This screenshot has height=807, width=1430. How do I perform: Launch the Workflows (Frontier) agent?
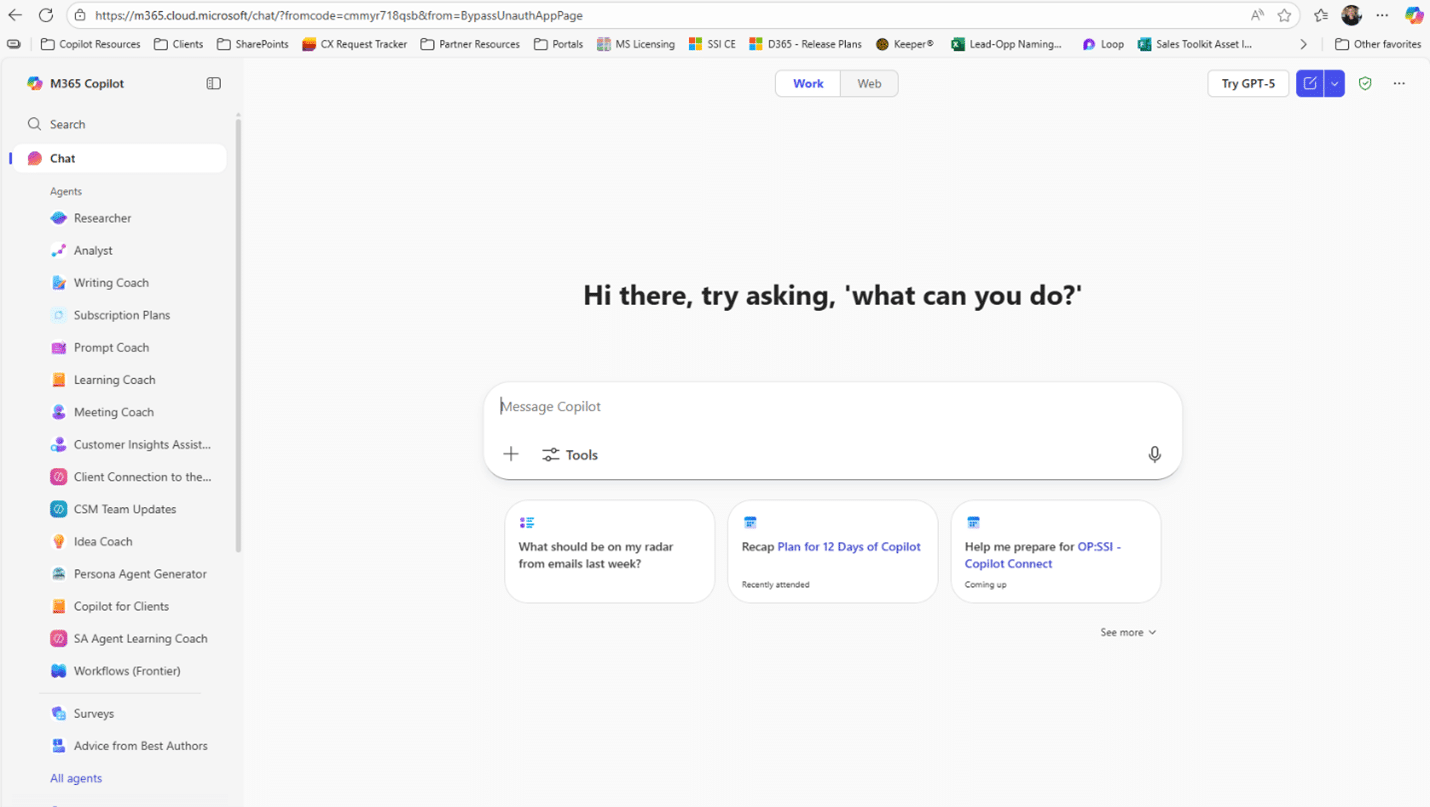point(126,671)
